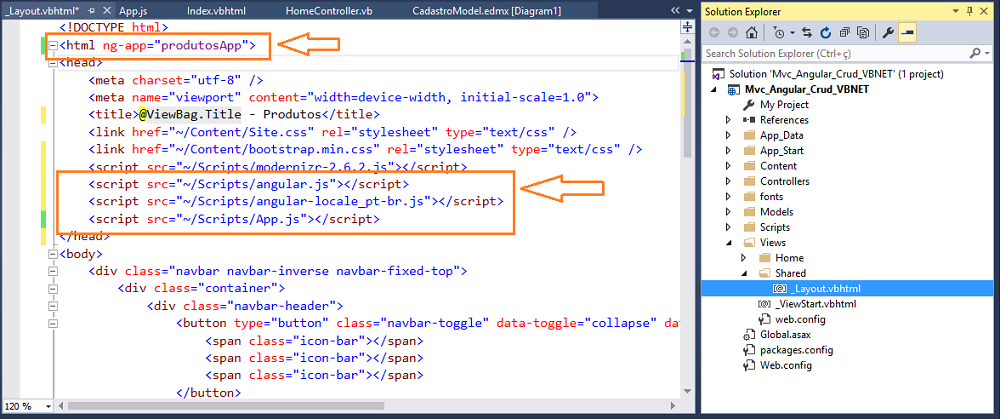Switch to the Index.vbhtml tab
1000x419 pixels.
(216, 11)
